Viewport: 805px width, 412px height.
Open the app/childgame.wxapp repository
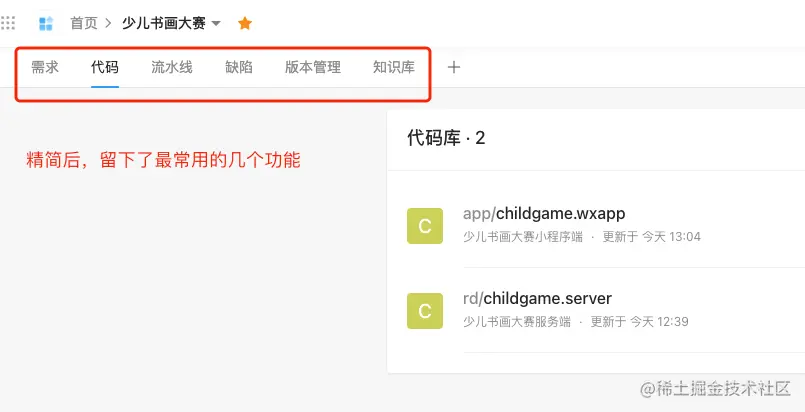(544, 213)
